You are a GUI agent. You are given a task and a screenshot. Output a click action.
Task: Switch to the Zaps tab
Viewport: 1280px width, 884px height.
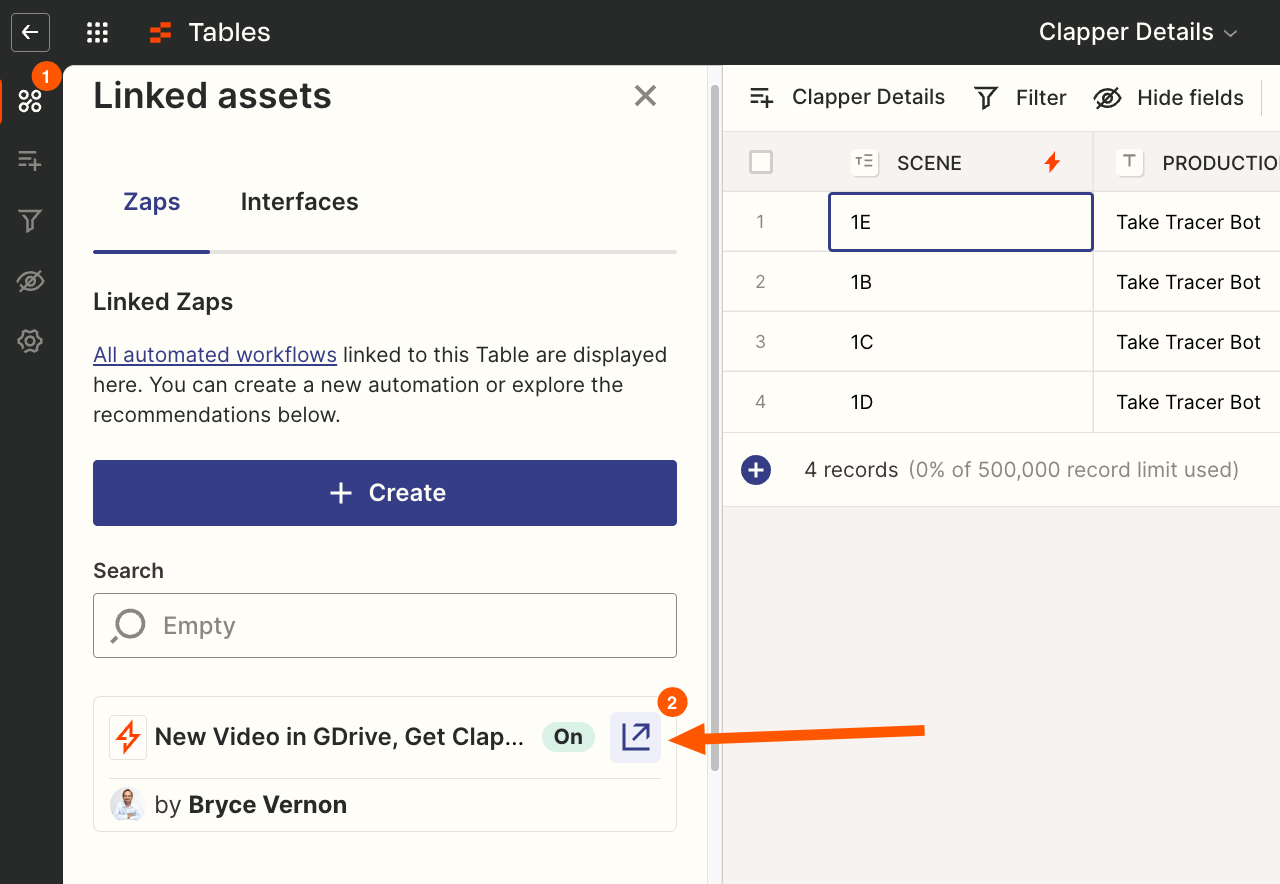(152, 202)
